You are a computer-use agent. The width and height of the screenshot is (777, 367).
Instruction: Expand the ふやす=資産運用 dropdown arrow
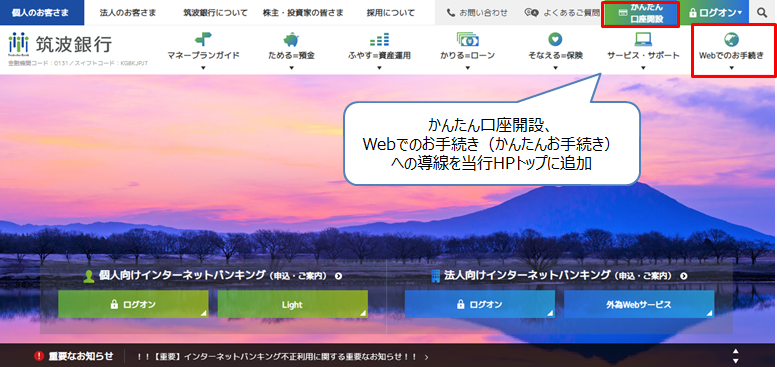click(x=380, y=68)
